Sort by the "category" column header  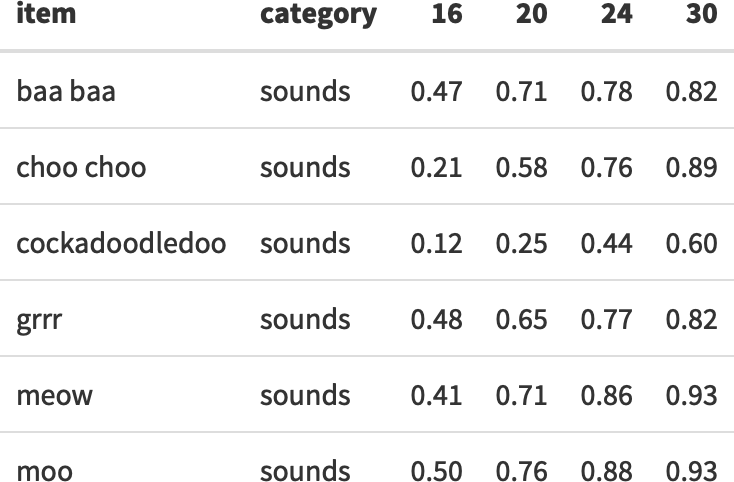tap(318, 16)
